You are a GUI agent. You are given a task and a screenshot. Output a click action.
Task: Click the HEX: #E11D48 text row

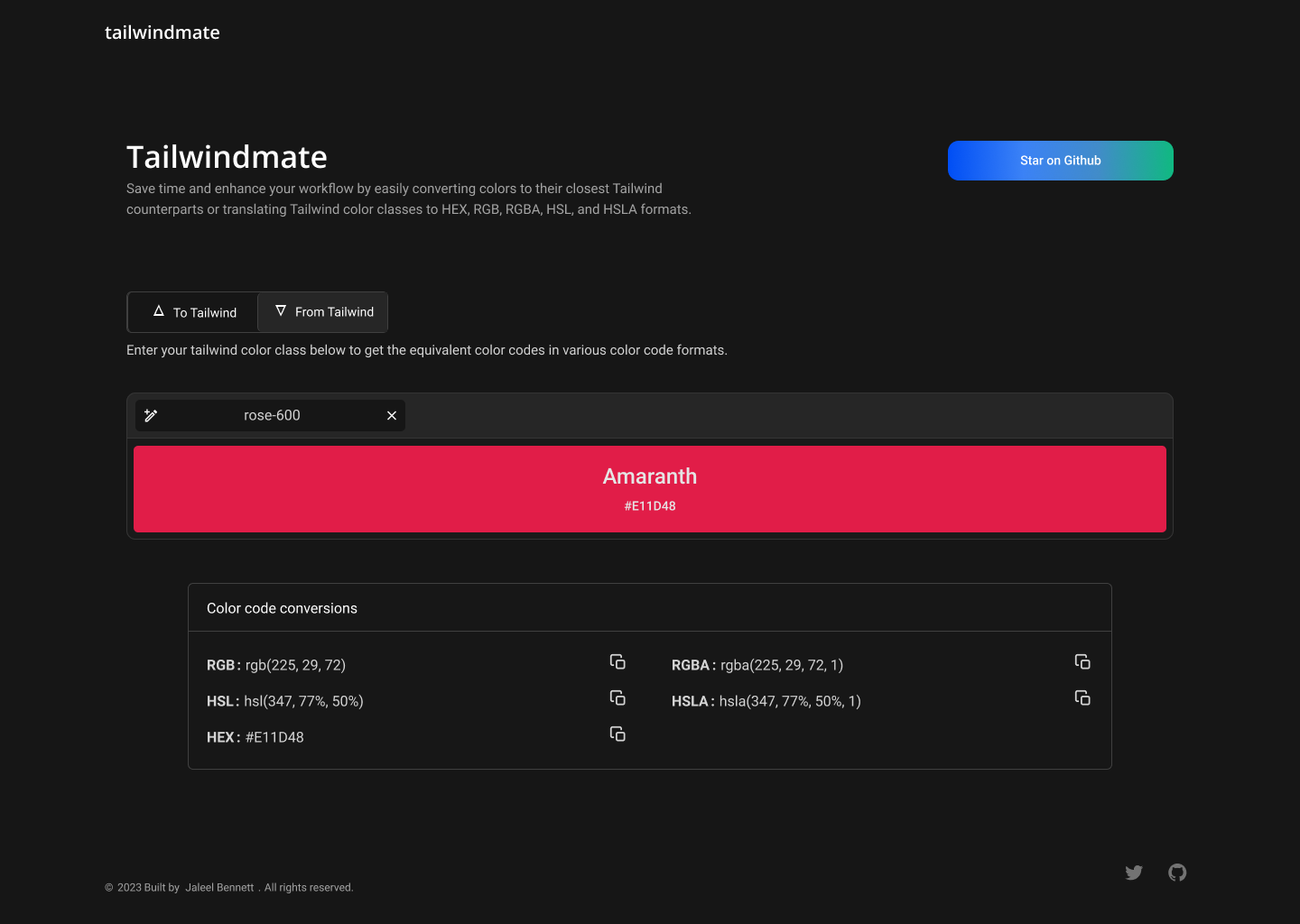pyautogui.click(x=255, y=737)
